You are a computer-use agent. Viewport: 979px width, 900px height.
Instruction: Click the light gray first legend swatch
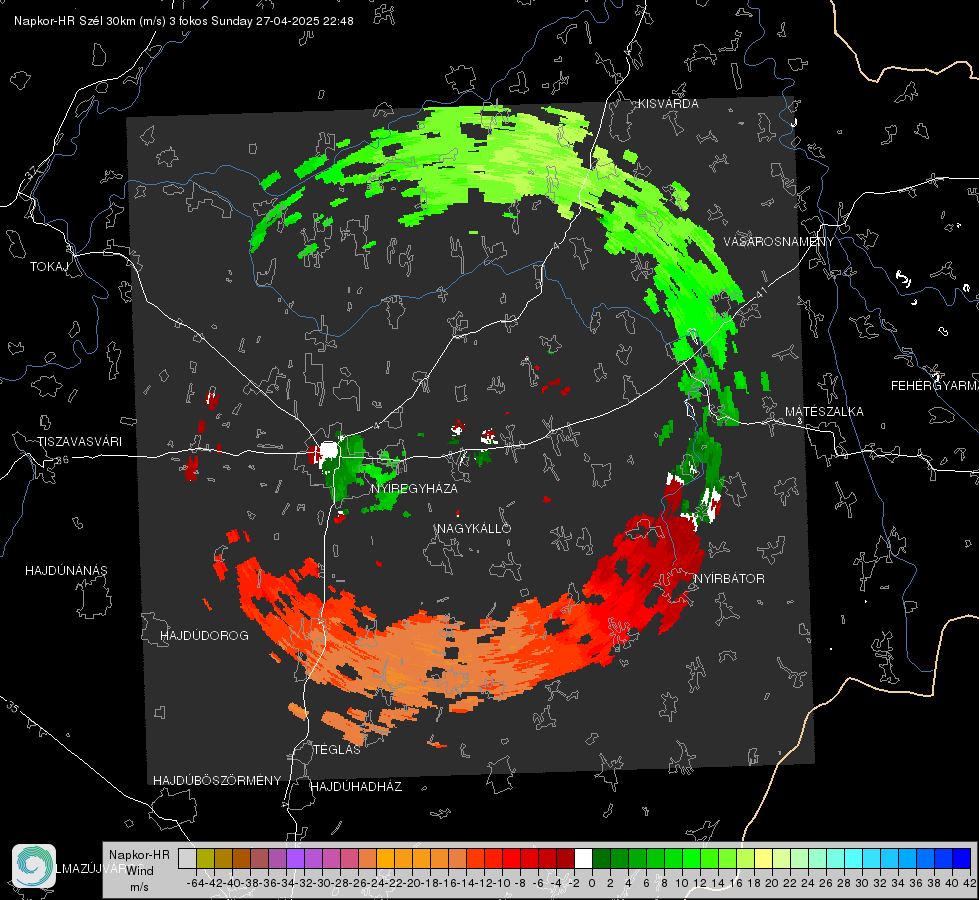(187, 859)
